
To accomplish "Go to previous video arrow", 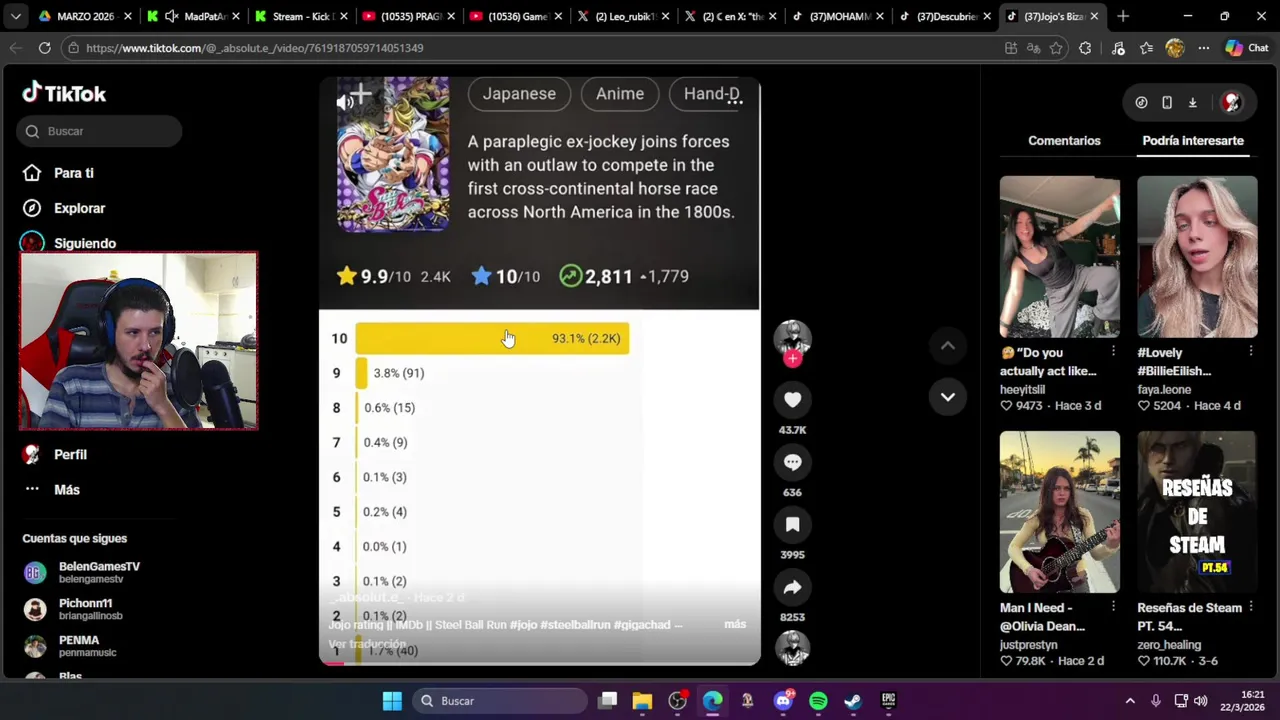I will (947, 346).
